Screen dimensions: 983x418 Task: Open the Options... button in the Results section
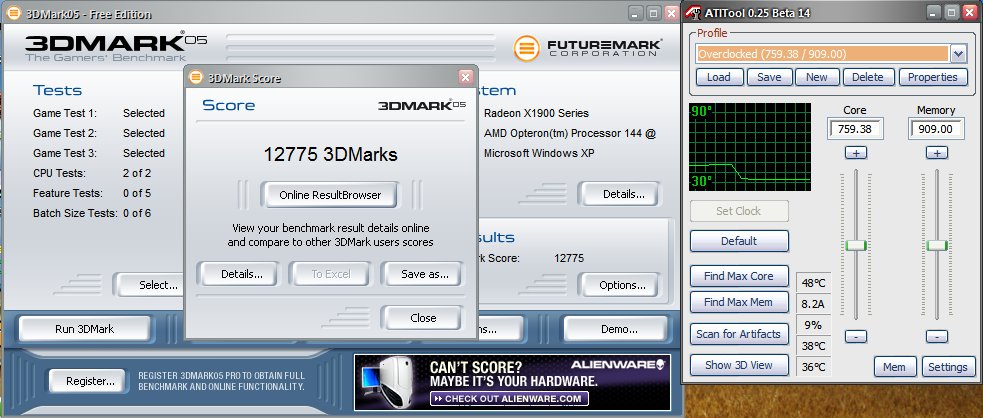619,285
